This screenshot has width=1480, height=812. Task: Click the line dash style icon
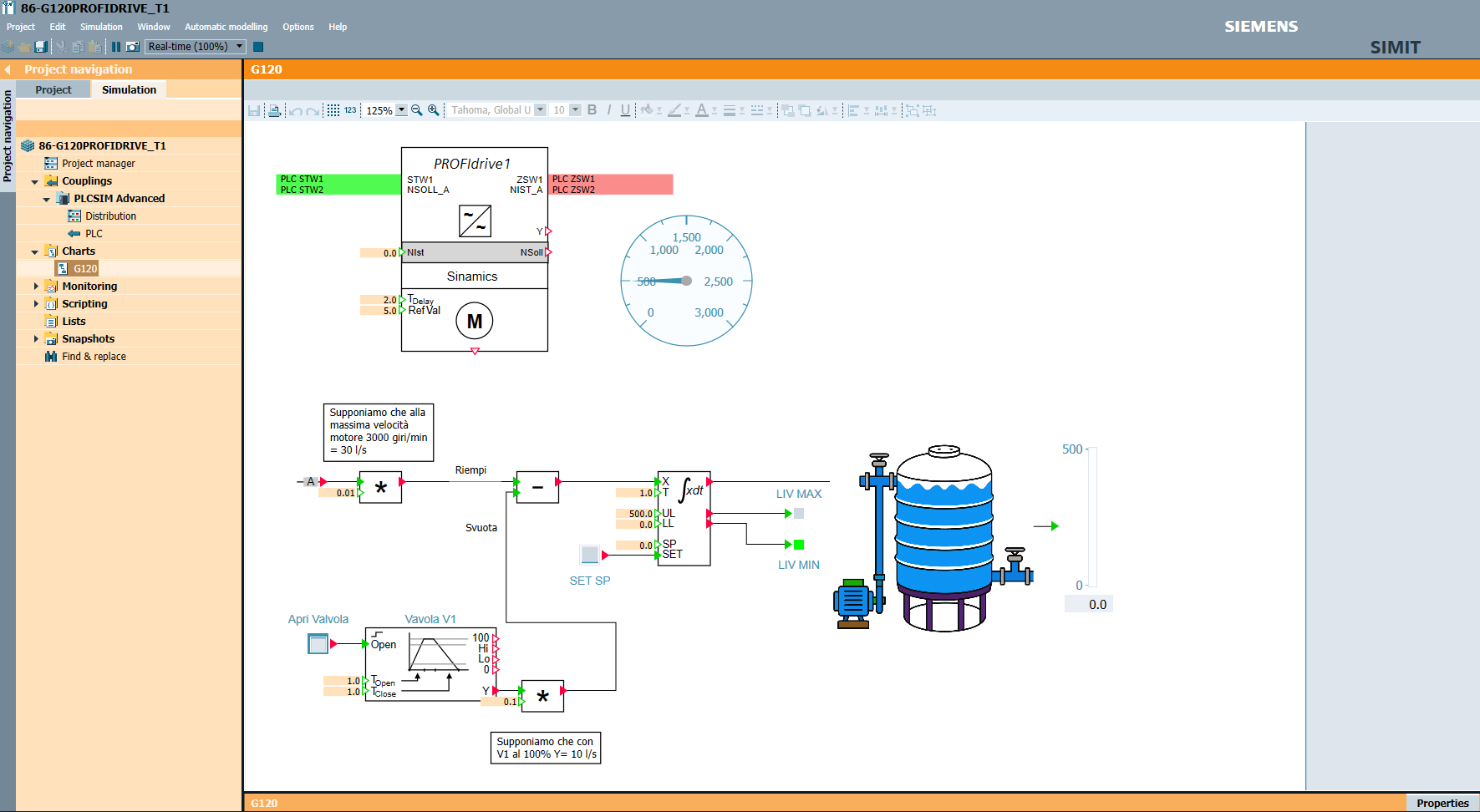coord(757,110)
